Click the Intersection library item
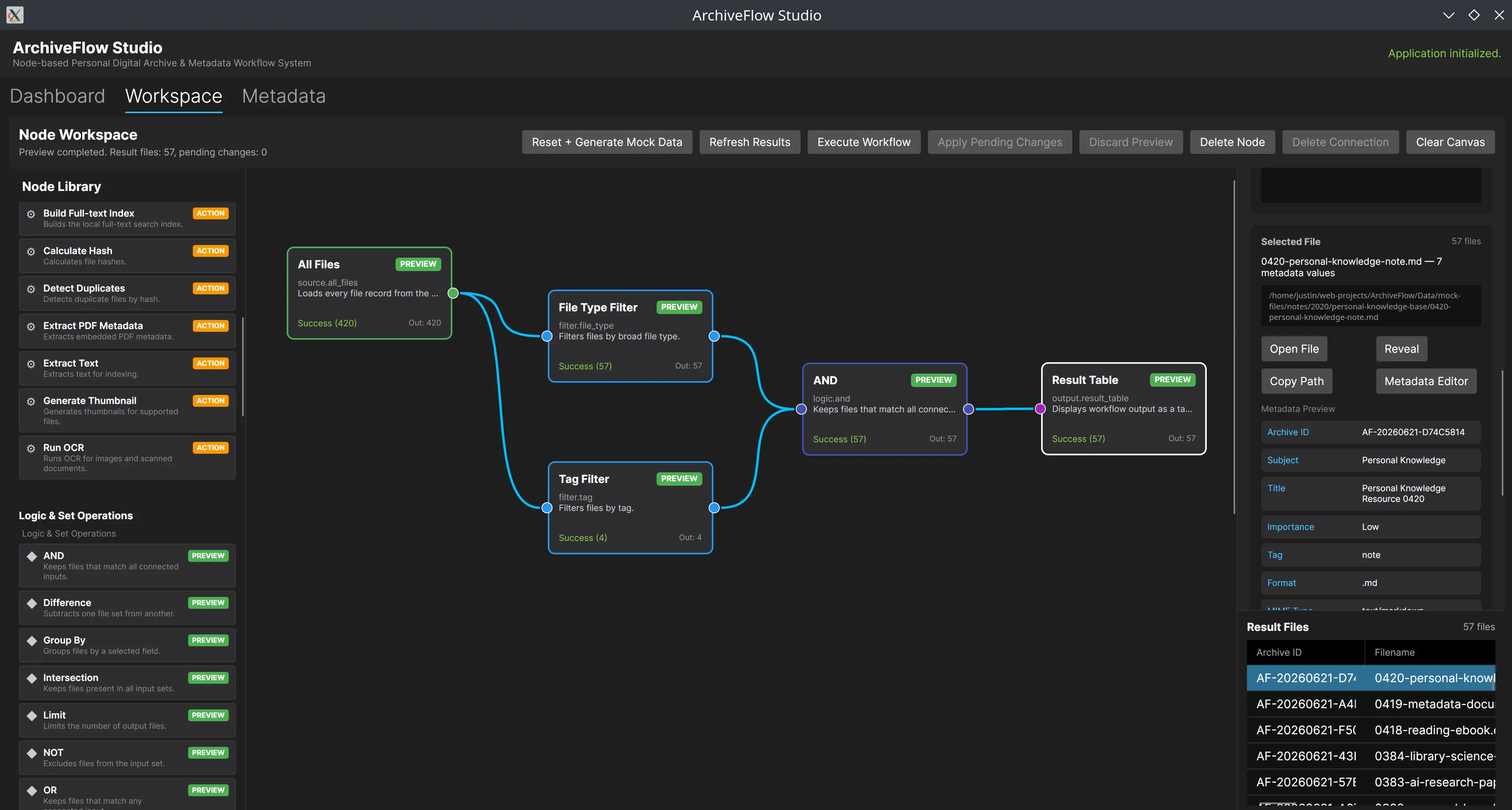Screen dimensions: 1512x810 coord(127,683)
